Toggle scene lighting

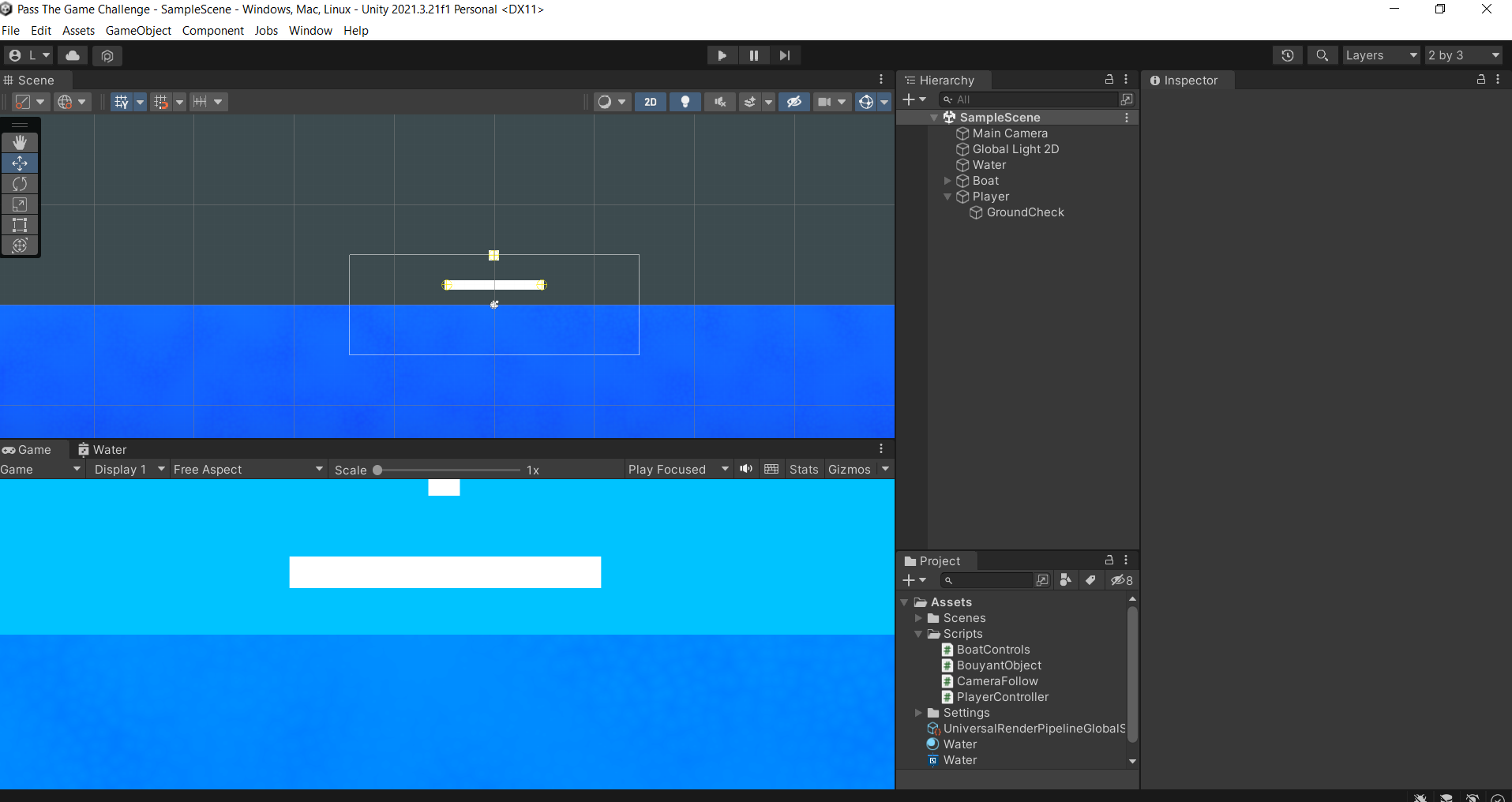click(685, 102)
